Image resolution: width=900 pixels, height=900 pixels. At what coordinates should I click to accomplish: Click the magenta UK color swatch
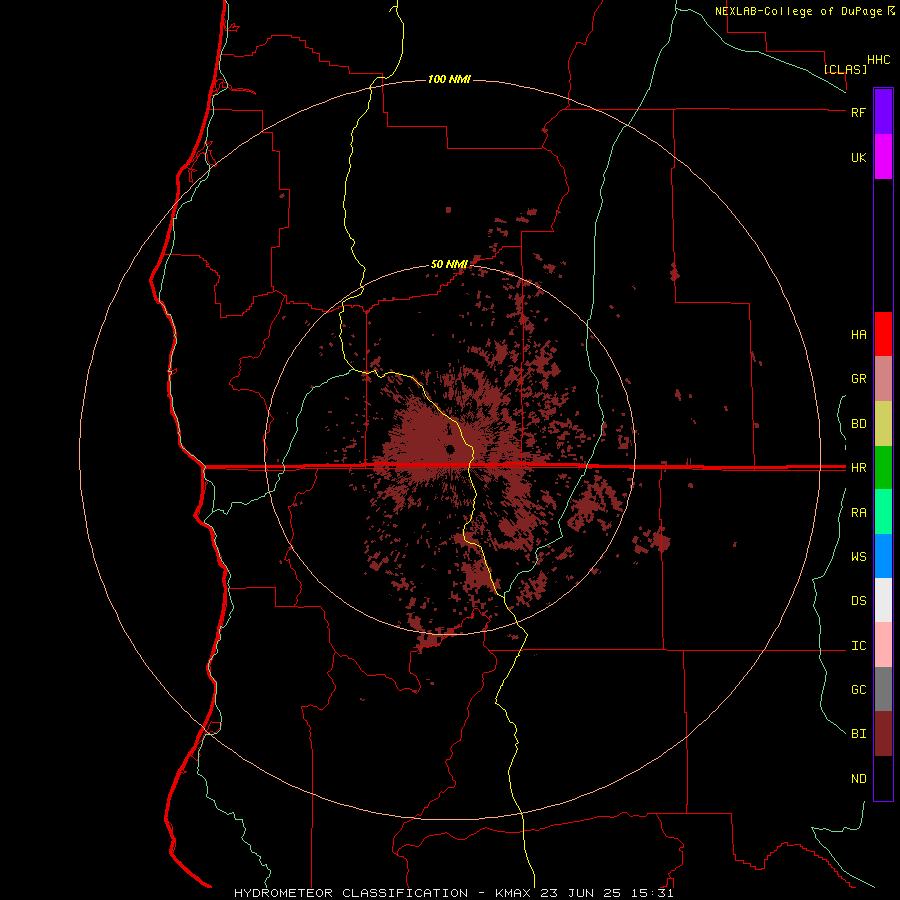[883, 157]
